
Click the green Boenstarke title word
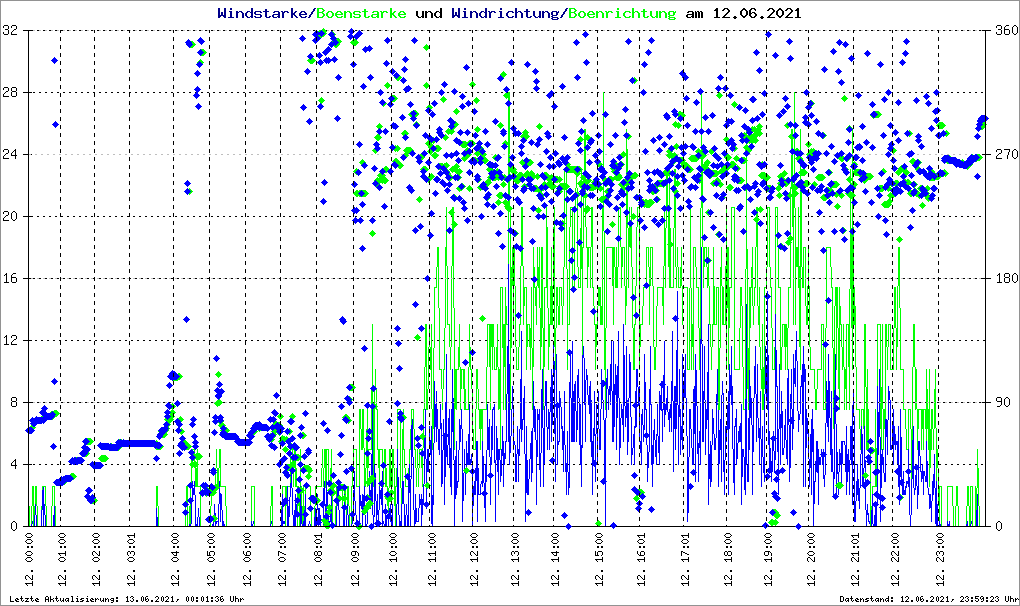(361, 14)
